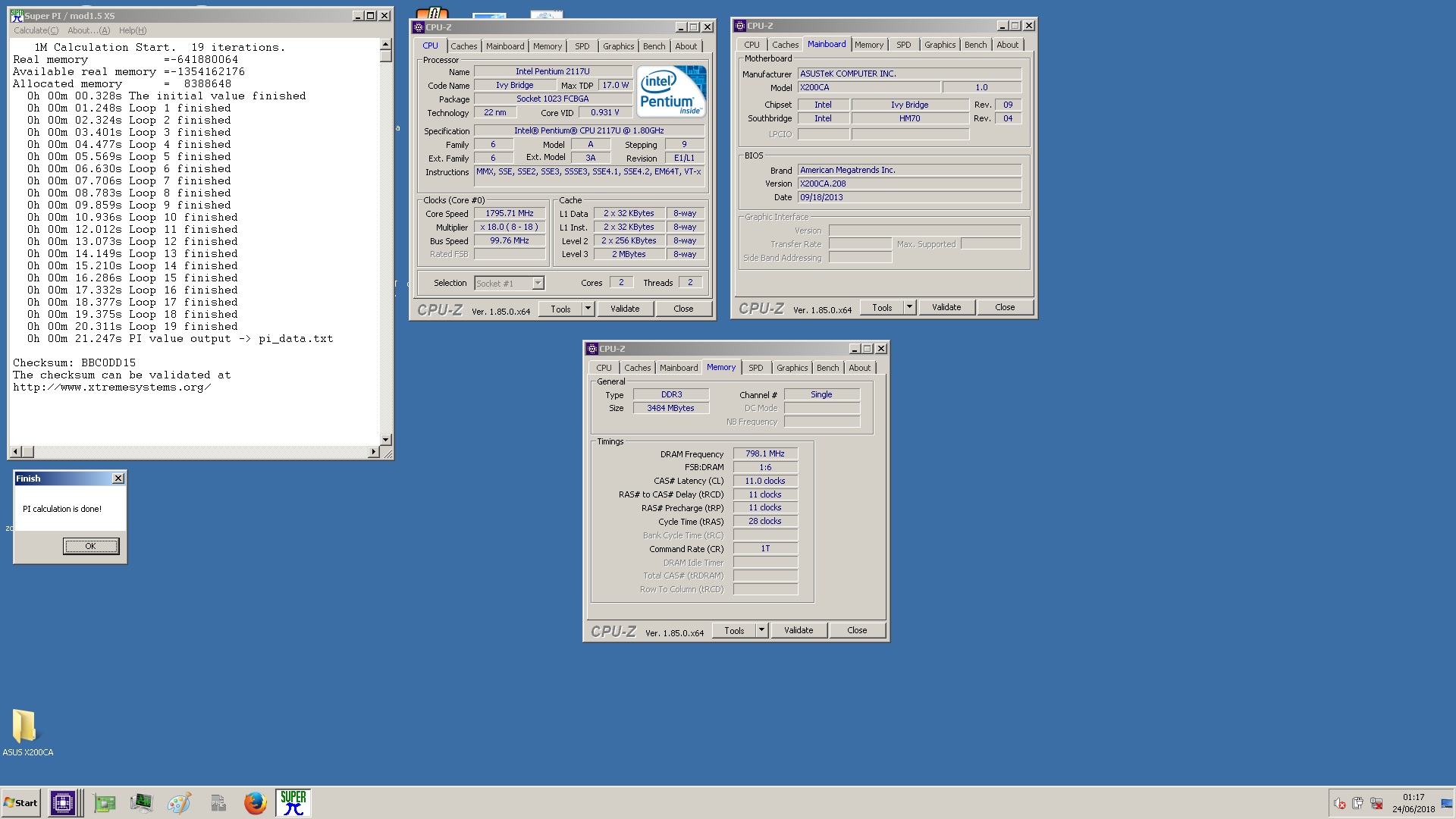Switch to CPU tab in the Memory window

(x=604, y=368)
